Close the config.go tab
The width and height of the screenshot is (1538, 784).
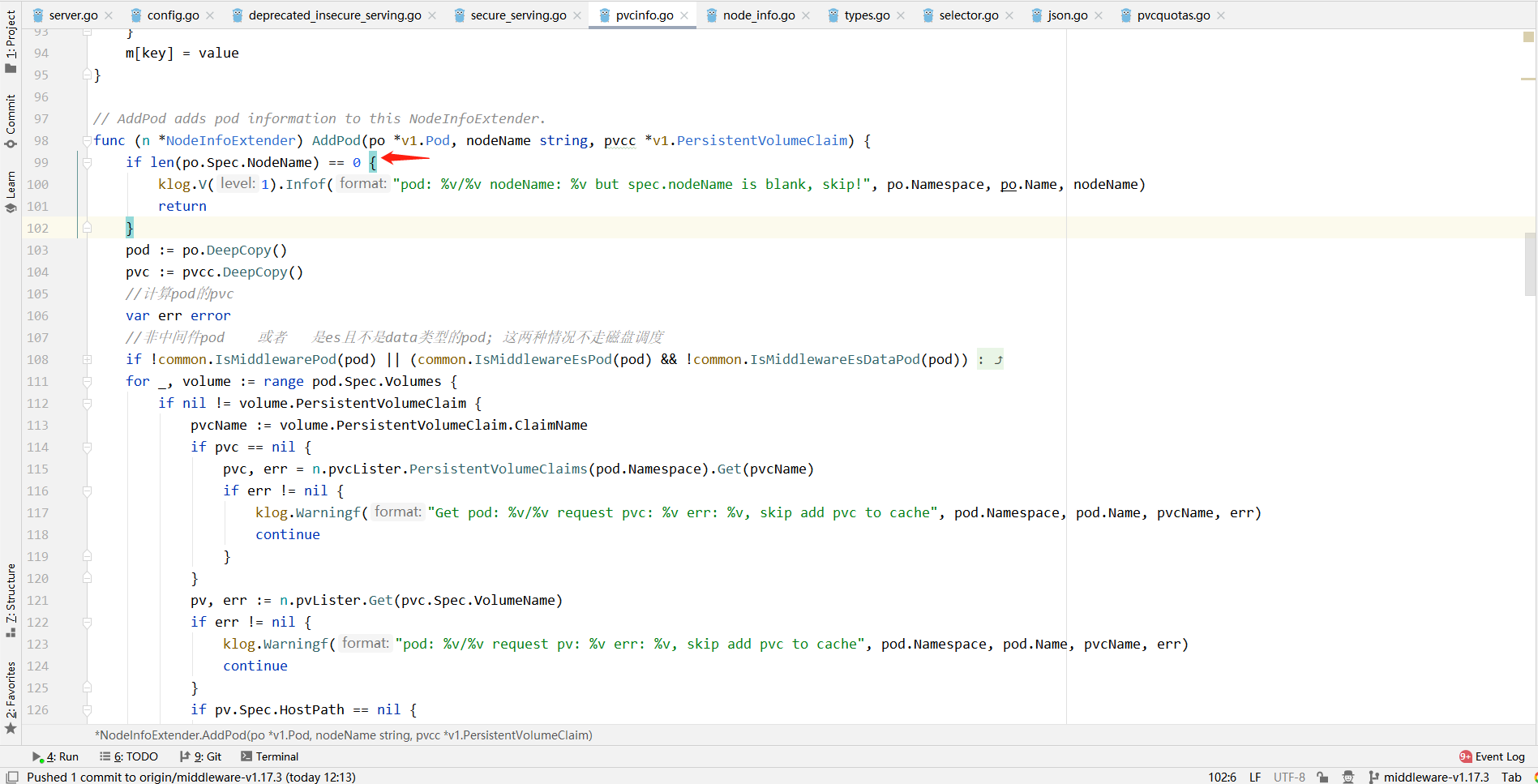210,15
